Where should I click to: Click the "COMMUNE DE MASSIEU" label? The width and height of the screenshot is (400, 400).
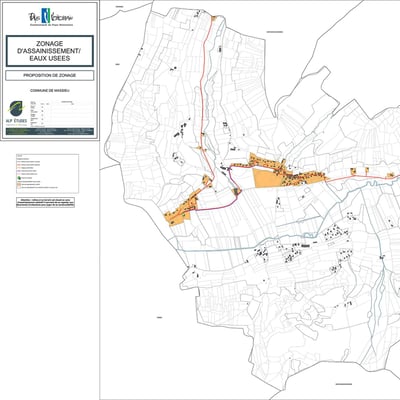50,91
